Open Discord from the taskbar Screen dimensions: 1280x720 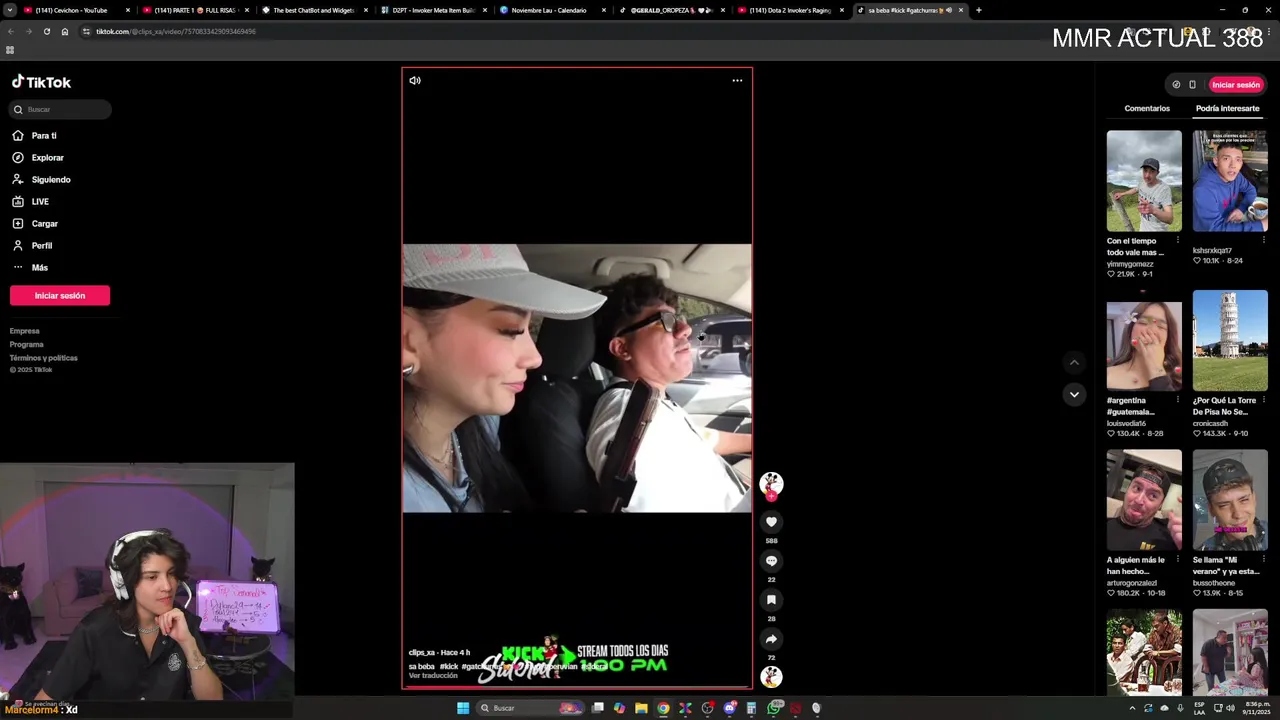(730, 708)
